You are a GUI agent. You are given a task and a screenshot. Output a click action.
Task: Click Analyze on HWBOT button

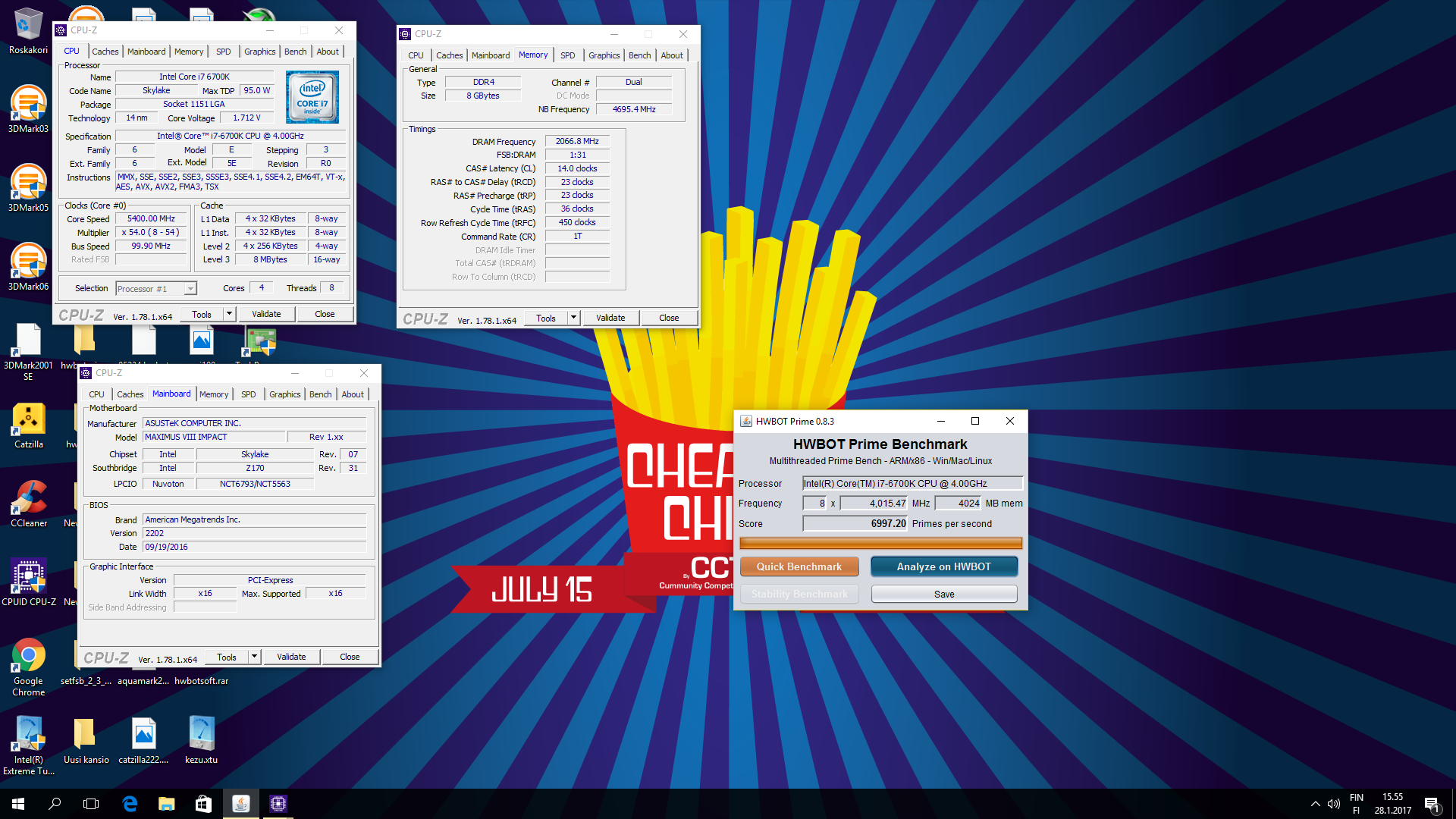(x=943, y=566)
